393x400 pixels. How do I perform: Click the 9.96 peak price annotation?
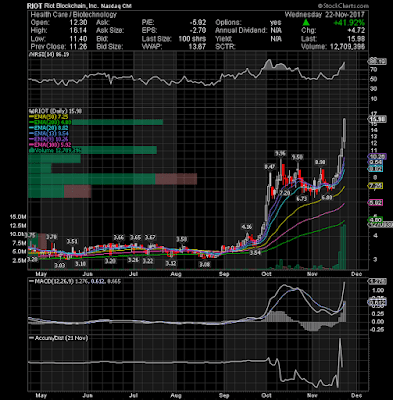point(280,153)
